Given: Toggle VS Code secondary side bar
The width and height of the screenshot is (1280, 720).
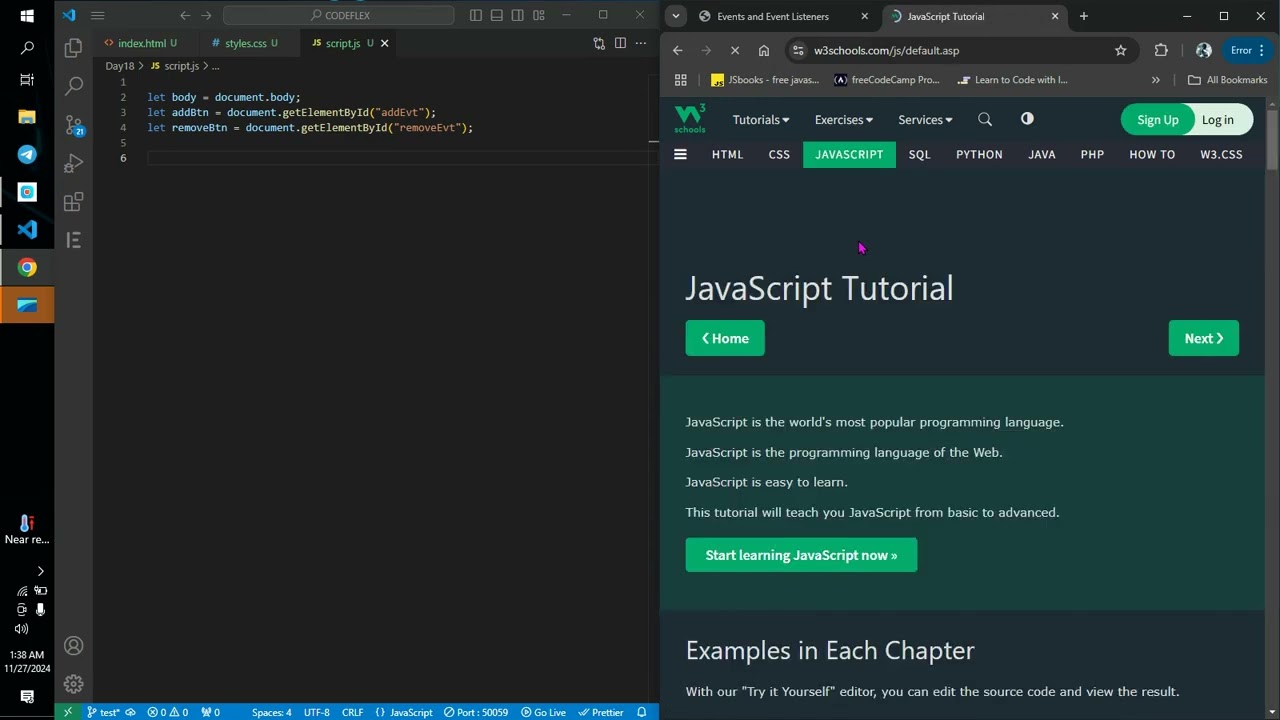Looking at the screenshot, I should tap(518, 15).
